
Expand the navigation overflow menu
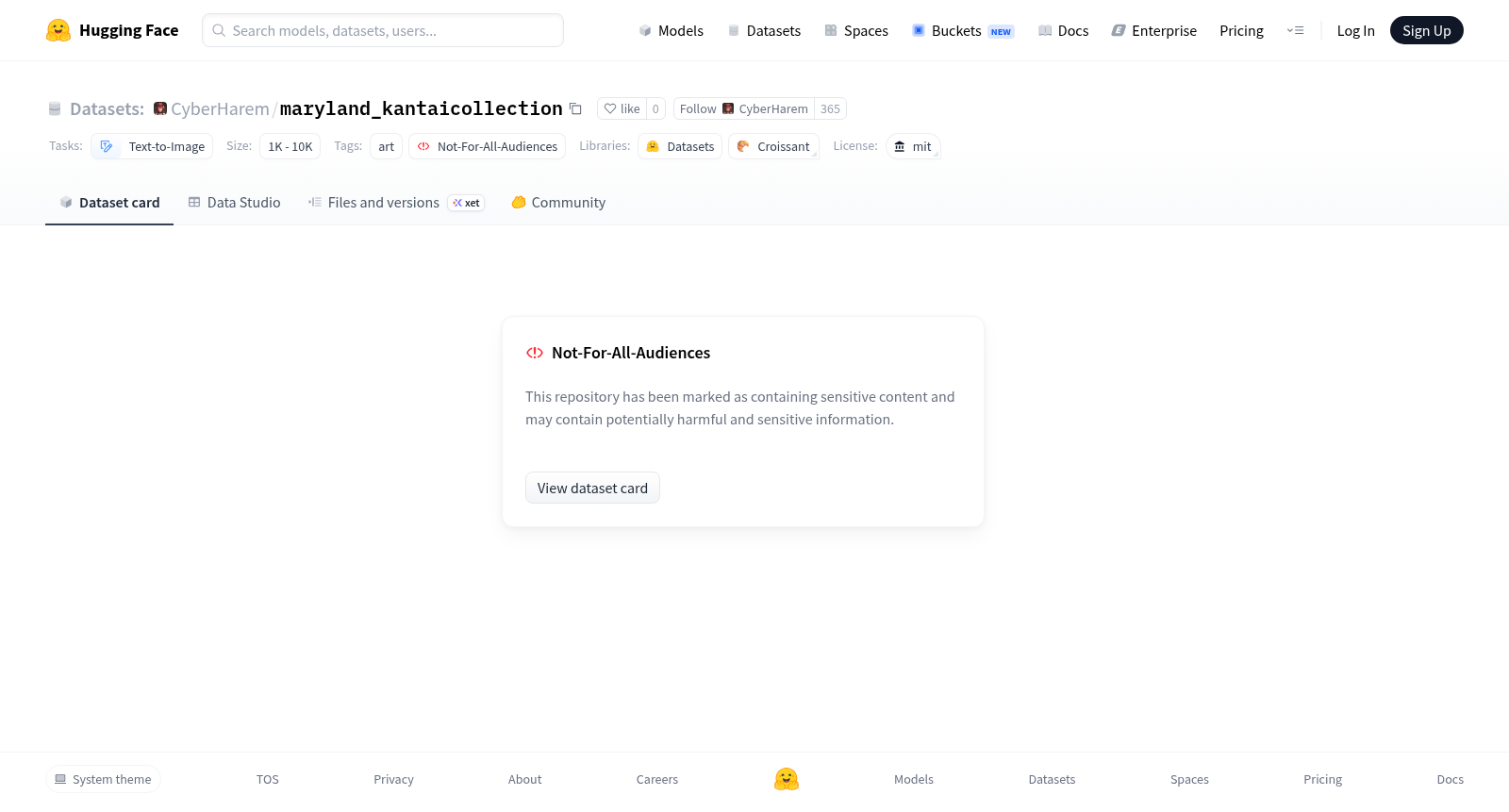(x=1296, y=30)
